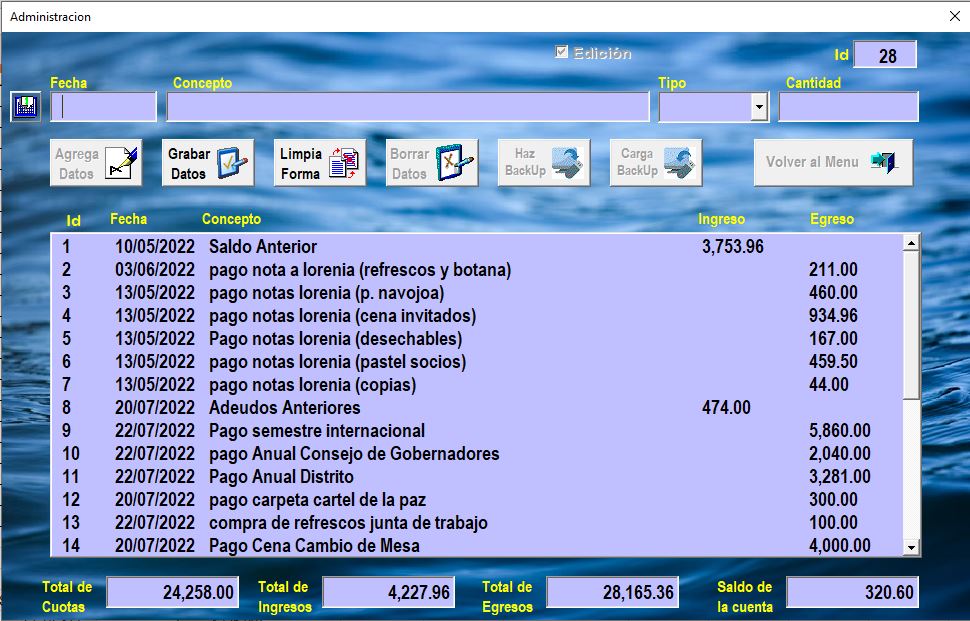Return via Volver al Menu button
This screenshot has height=621, width=970.
pos(833,163)
